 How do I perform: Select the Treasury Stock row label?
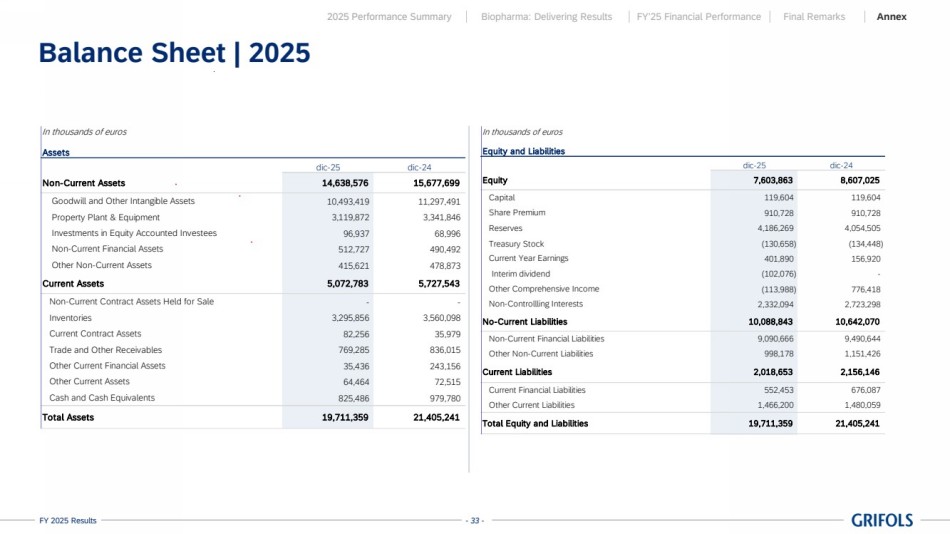coord(516,244)
